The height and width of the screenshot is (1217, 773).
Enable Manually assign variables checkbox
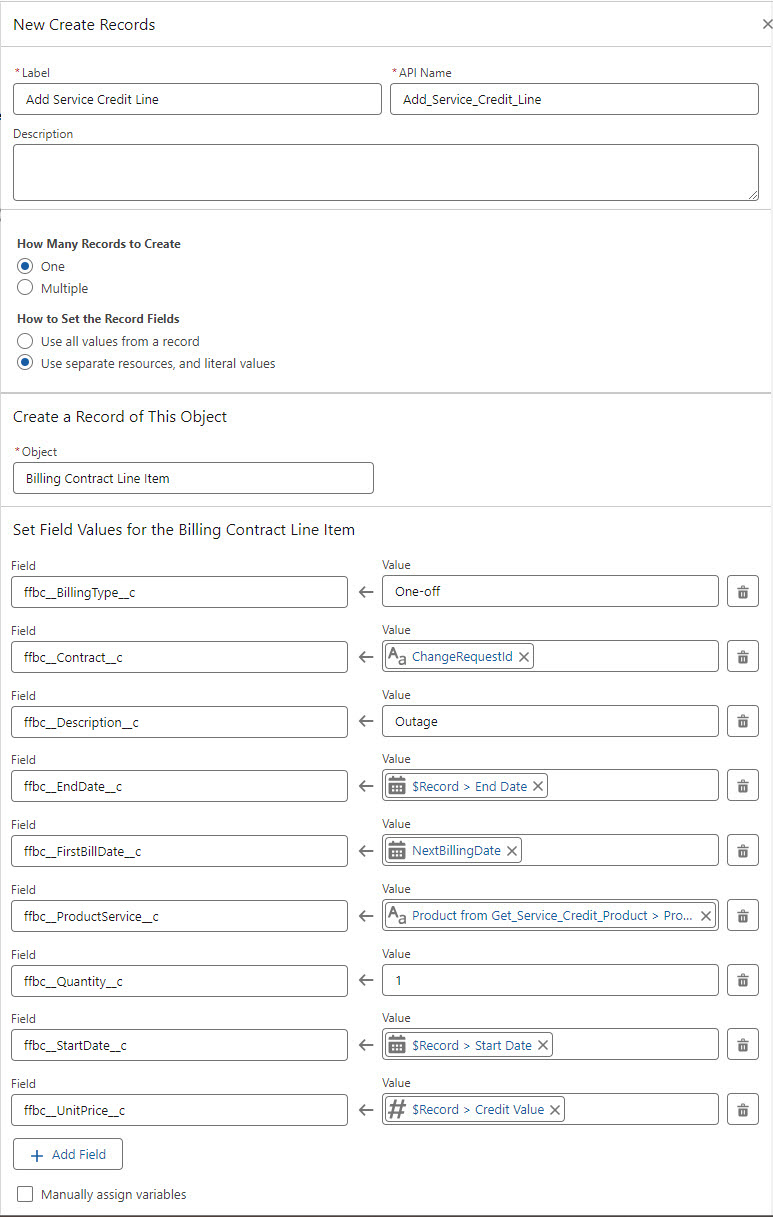[x=25, y=1194]
